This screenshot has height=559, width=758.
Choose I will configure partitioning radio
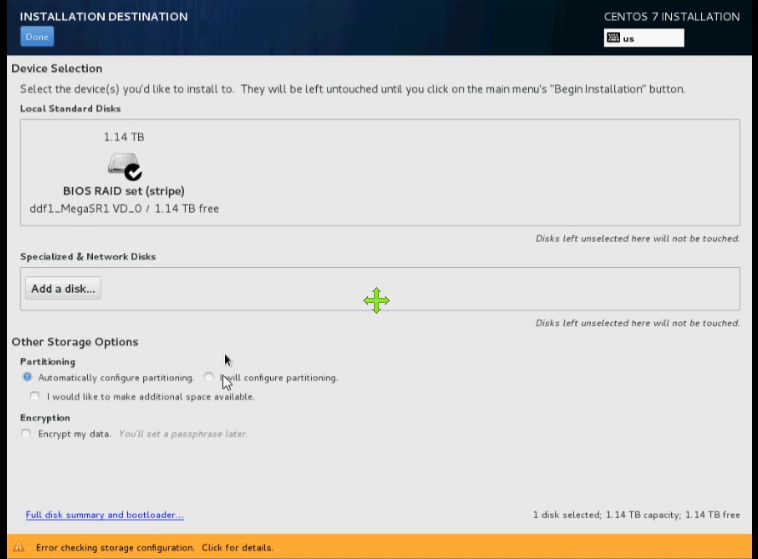[208, 377]
